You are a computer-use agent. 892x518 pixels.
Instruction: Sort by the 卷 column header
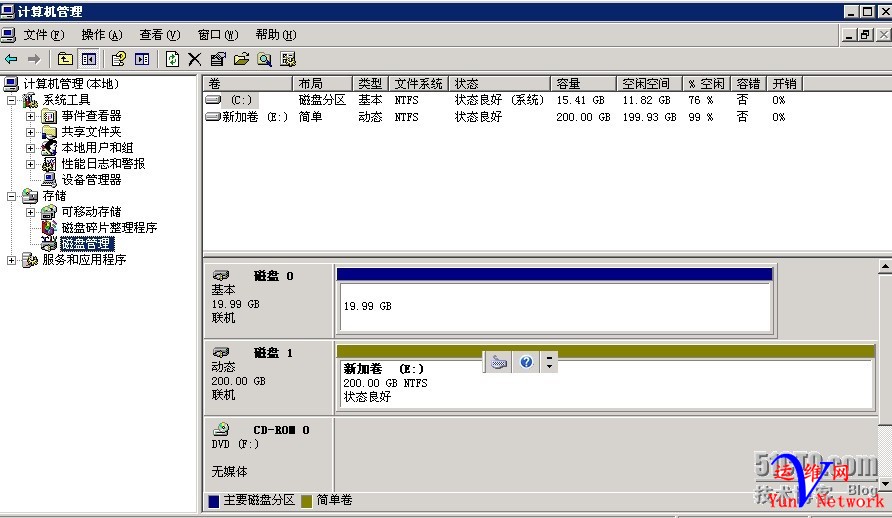coord(247,84)
